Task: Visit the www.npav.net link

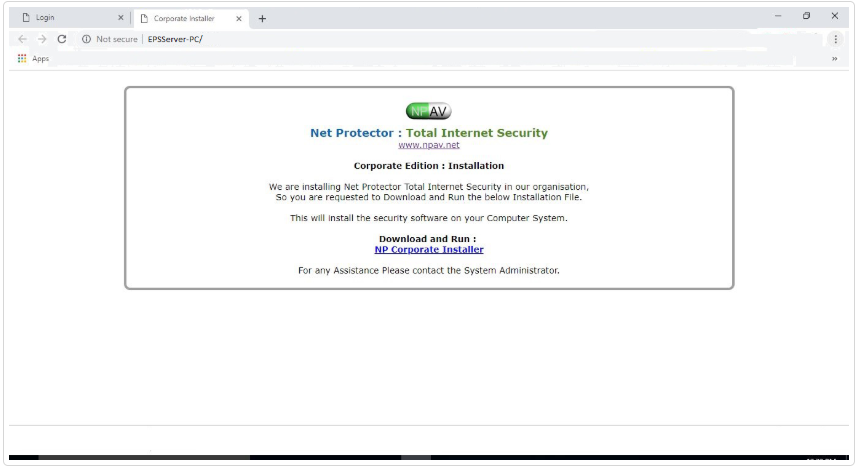Action: pos(428,145)
